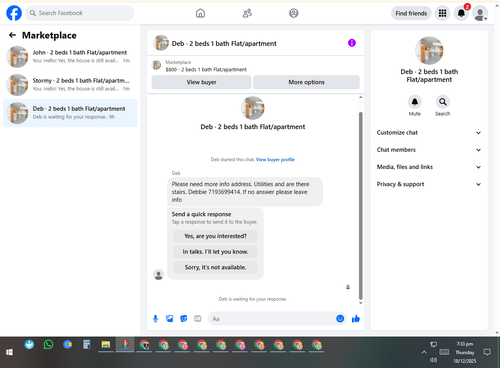Open the Stormy - 2 beds conversation
Viewport: 500px width, 368px height.
coord(70,85)
